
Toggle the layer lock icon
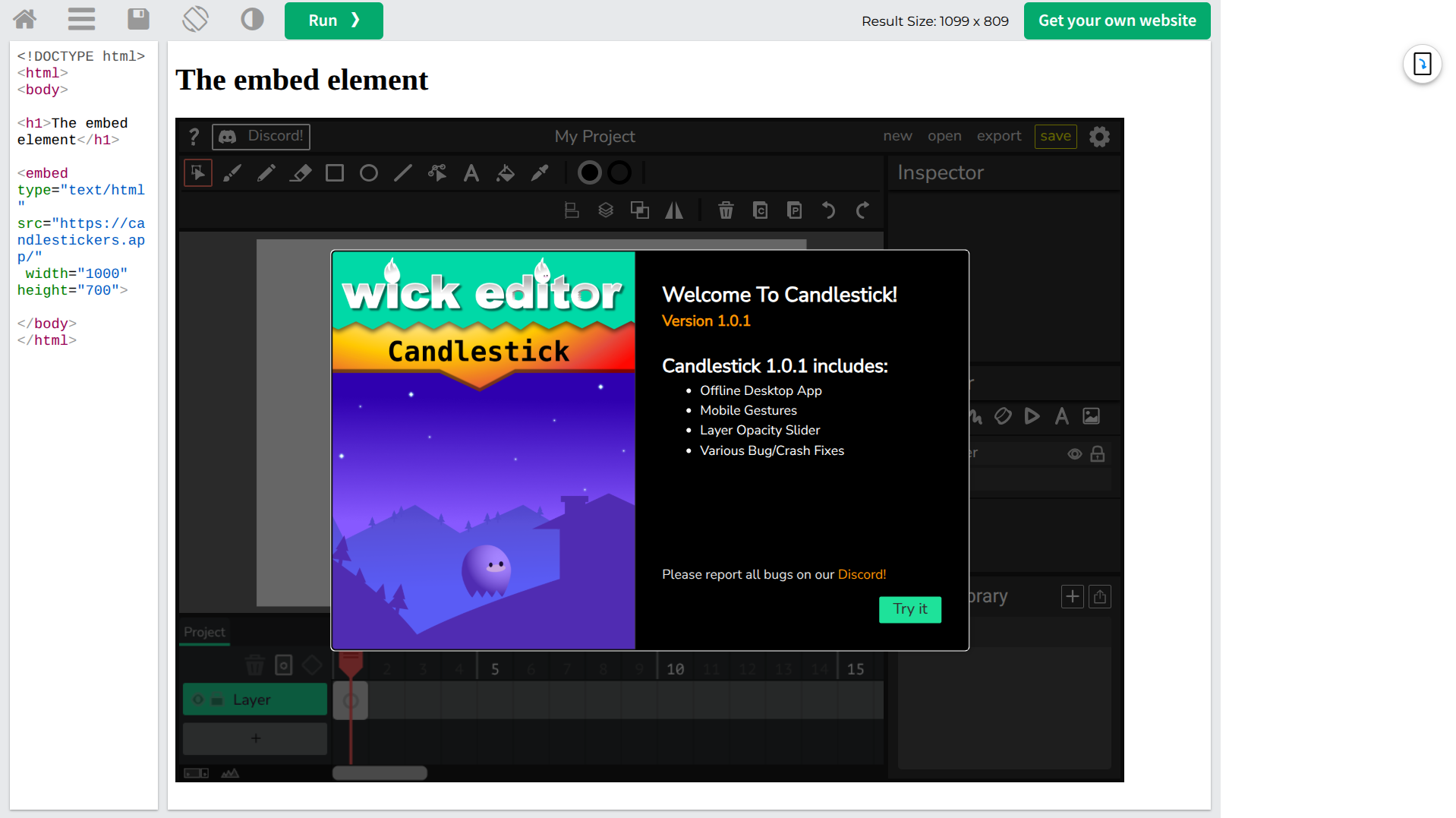pos(1098,454)
